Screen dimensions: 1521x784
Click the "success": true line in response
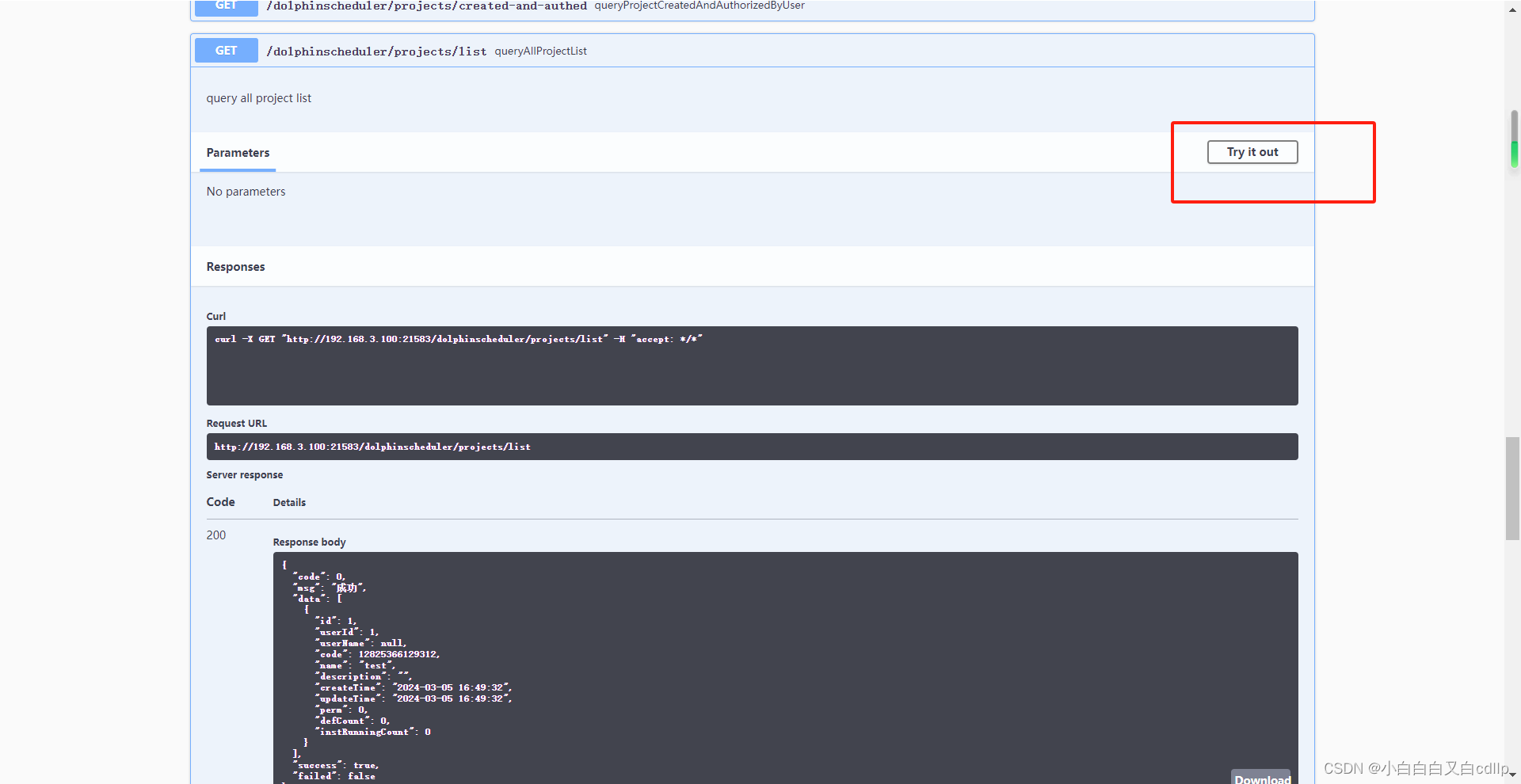tap(336, 765)
